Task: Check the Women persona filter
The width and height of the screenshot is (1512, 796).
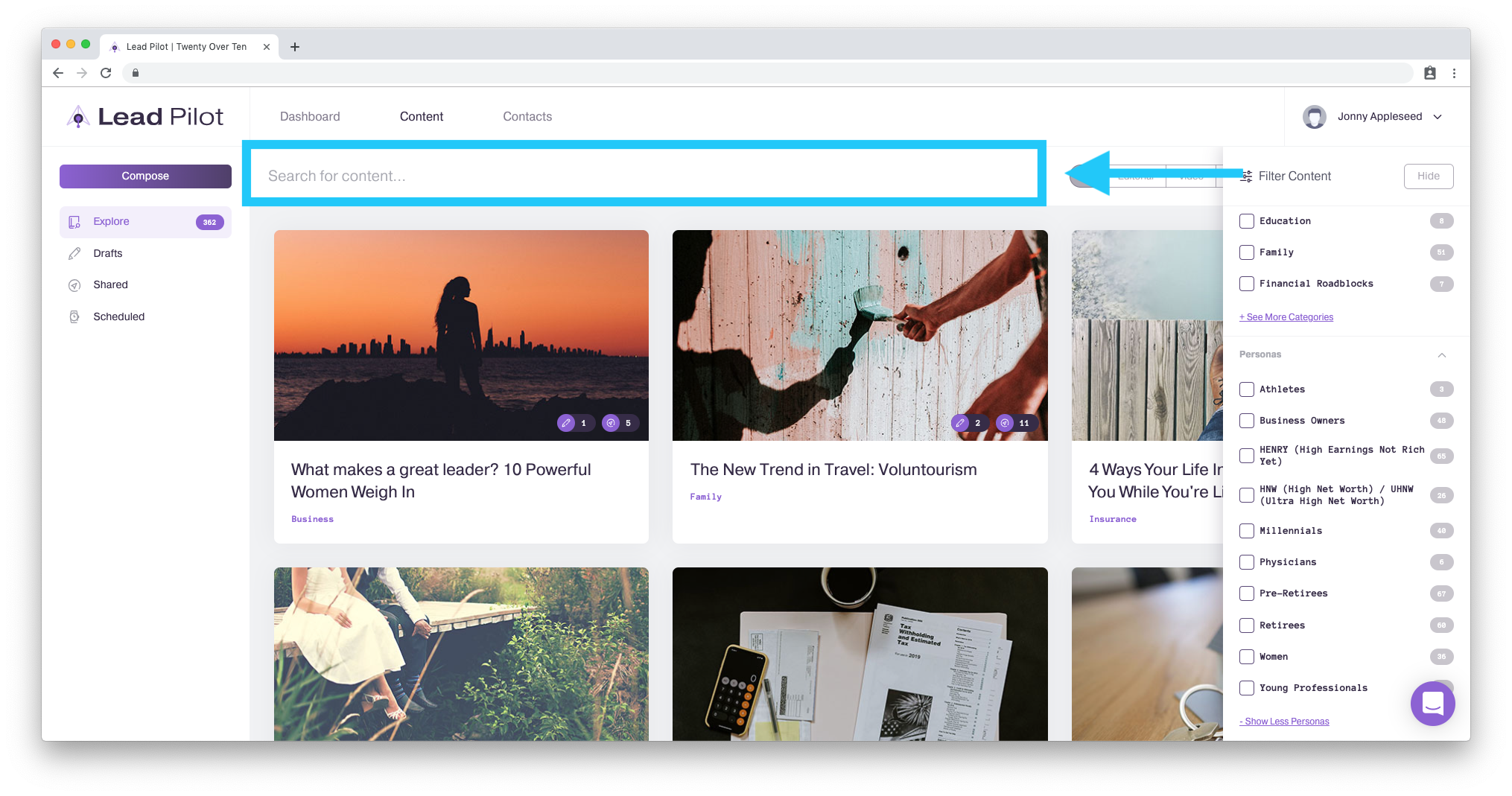Action: pos(1247,657)
